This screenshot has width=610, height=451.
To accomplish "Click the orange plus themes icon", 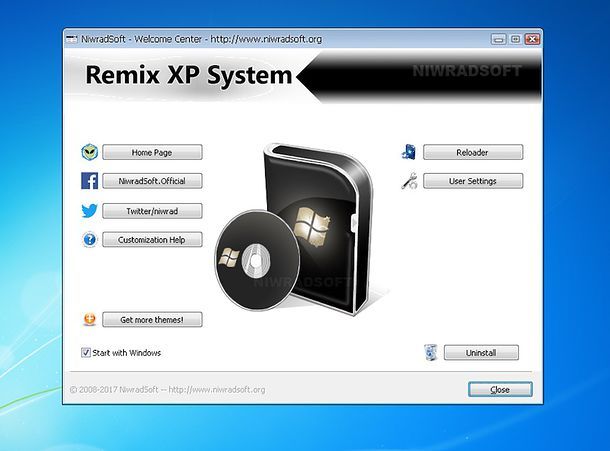I will [90, 319].
